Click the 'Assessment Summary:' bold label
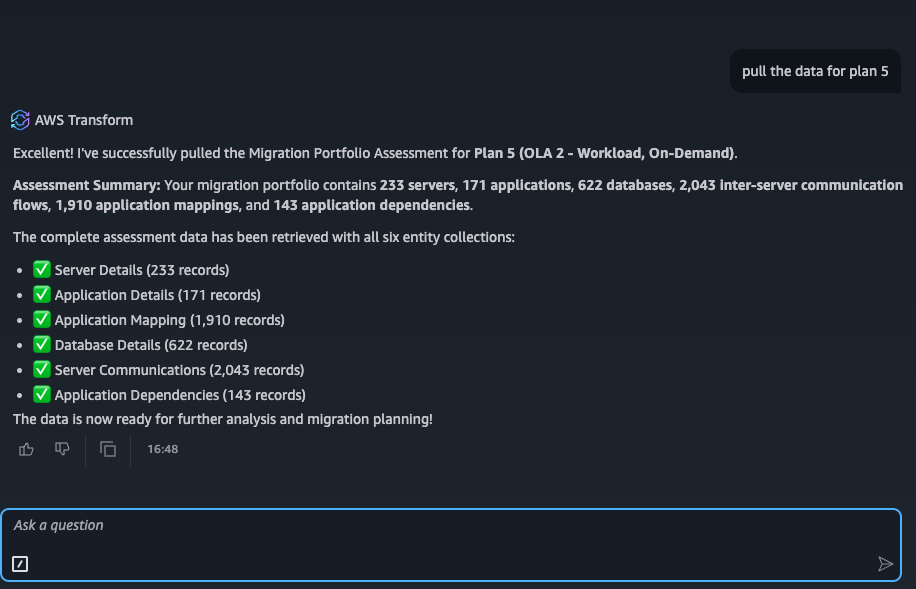The image size is (916, 589). click(86, 185)
